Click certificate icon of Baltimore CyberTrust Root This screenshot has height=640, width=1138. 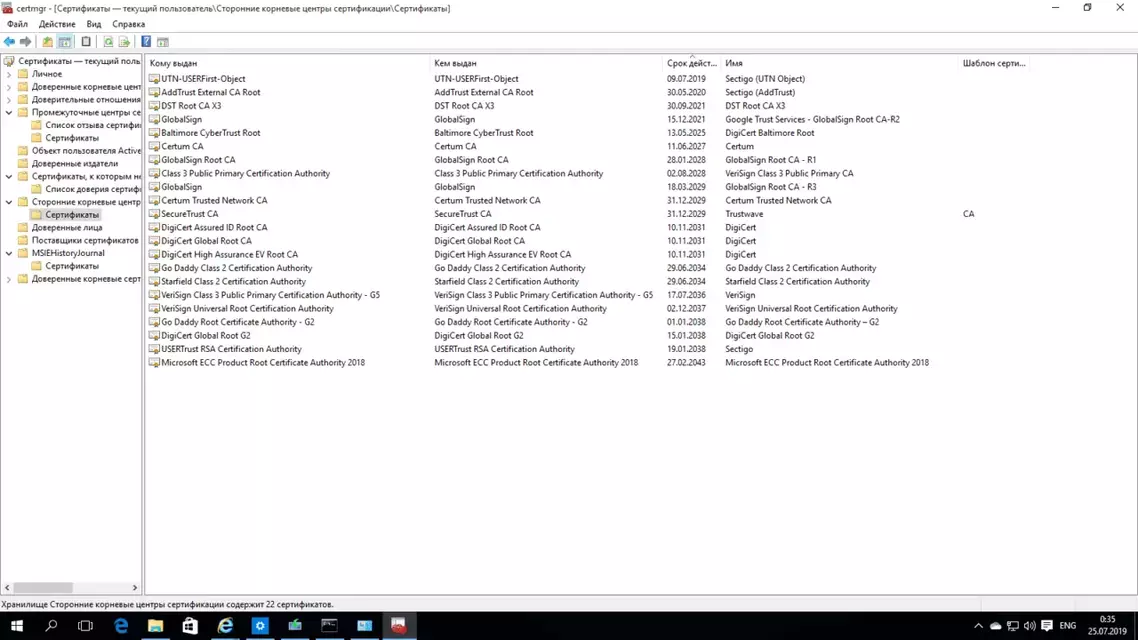(x=154, y=133)
